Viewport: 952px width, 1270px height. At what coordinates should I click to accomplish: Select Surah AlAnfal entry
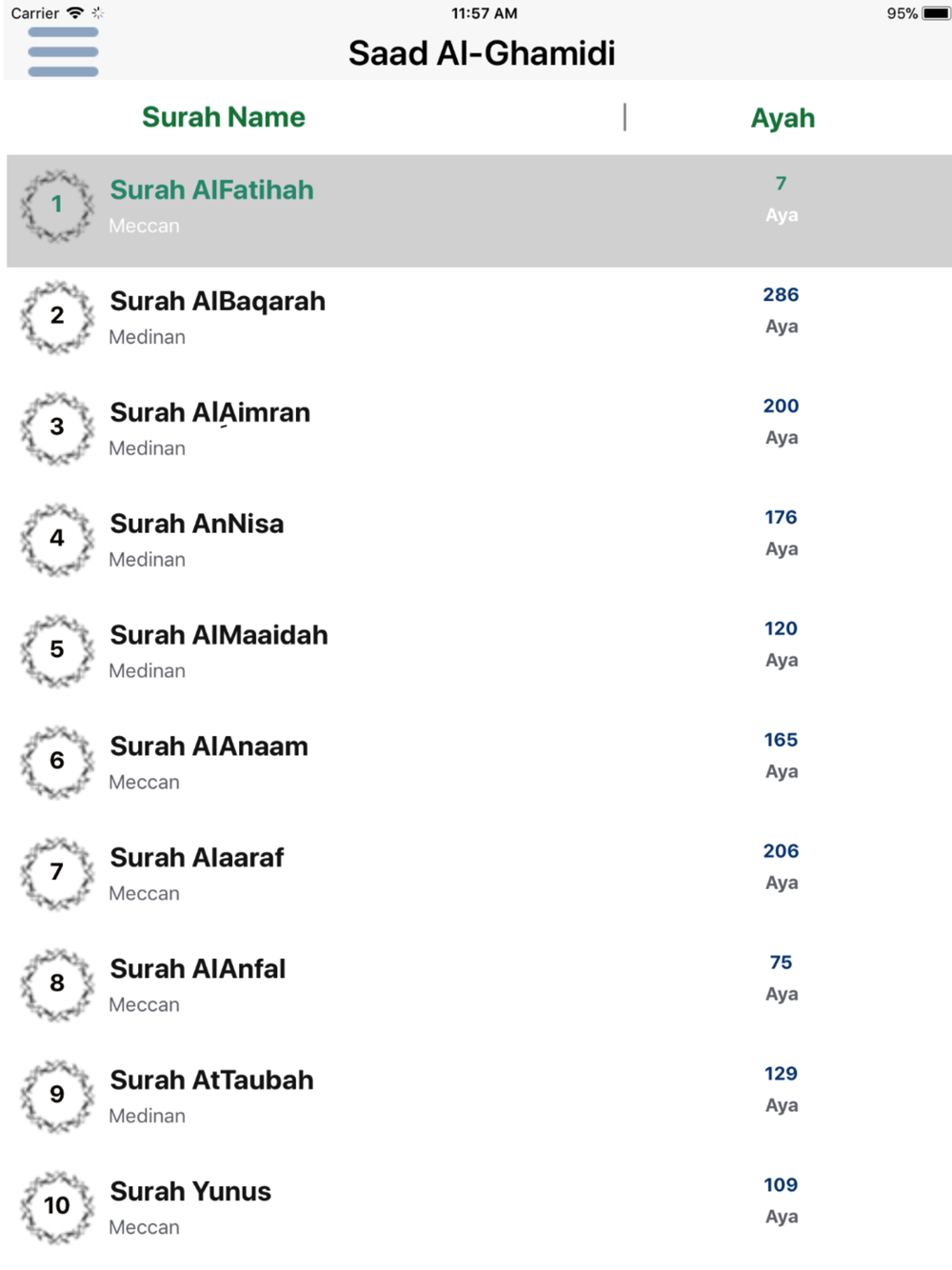tap(197, 969)
